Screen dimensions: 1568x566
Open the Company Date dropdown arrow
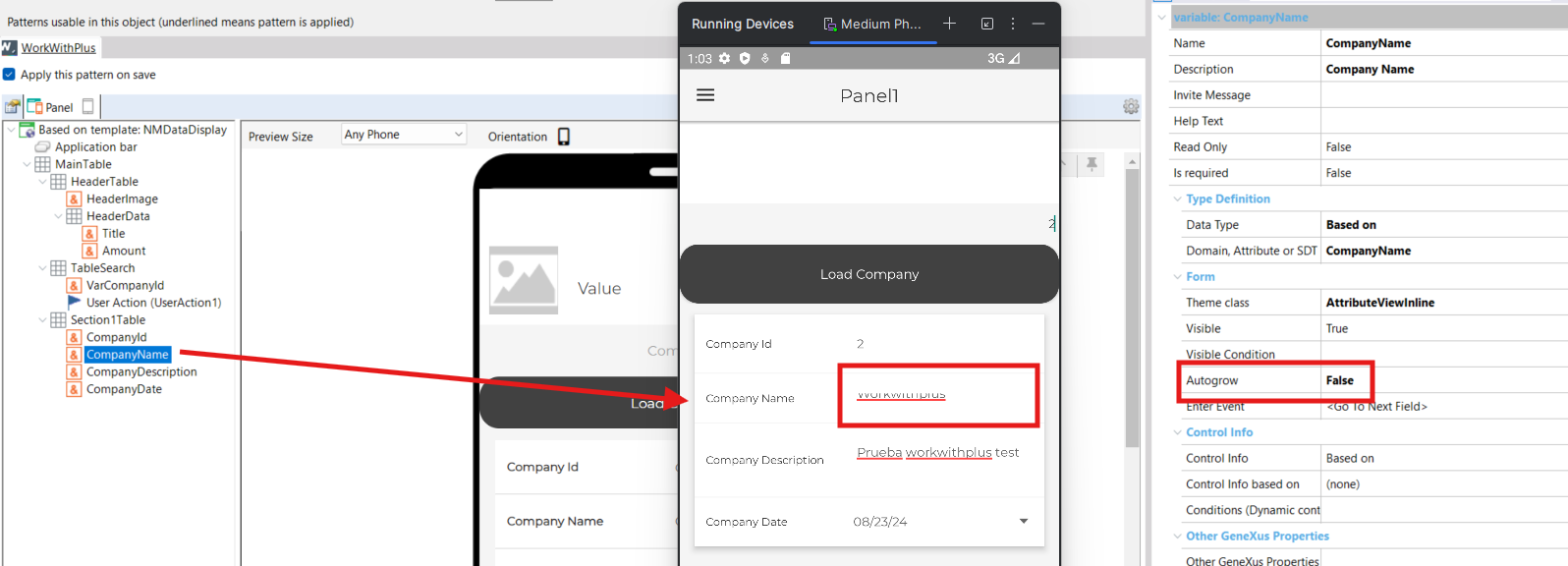click(1024, 522)
